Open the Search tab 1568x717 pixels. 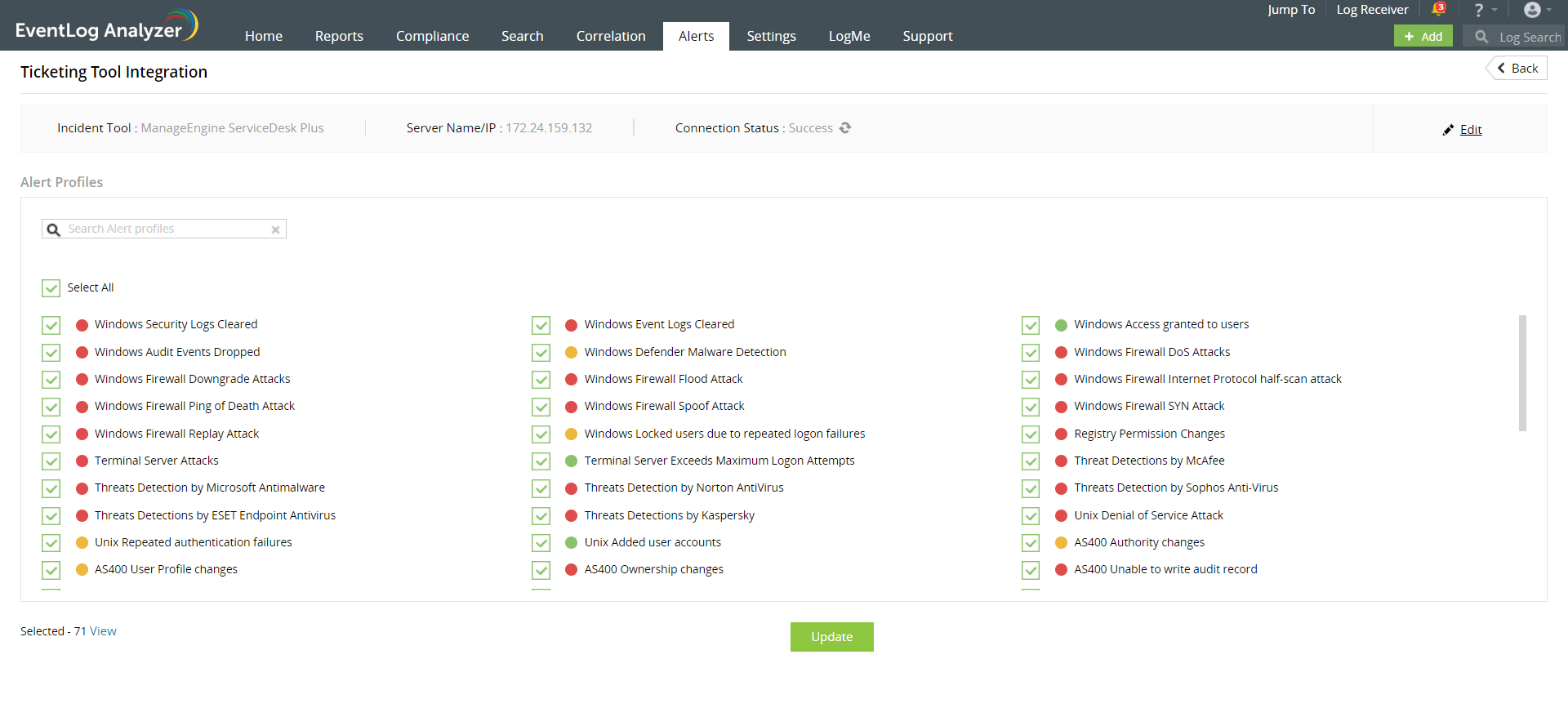[522, 36]
